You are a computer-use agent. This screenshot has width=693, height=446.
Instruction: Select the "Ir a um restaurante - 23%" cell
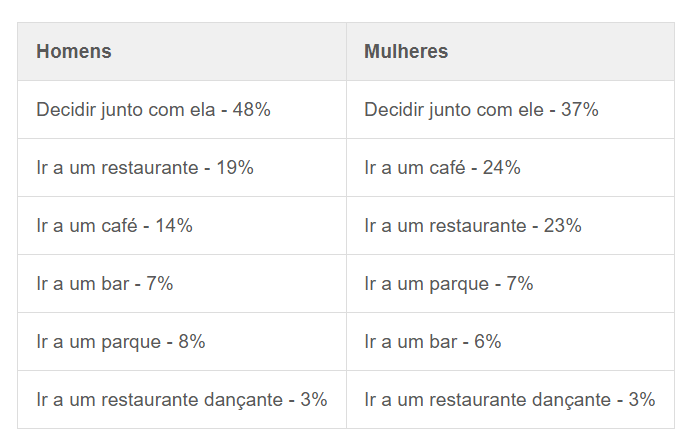pos(473,226)
